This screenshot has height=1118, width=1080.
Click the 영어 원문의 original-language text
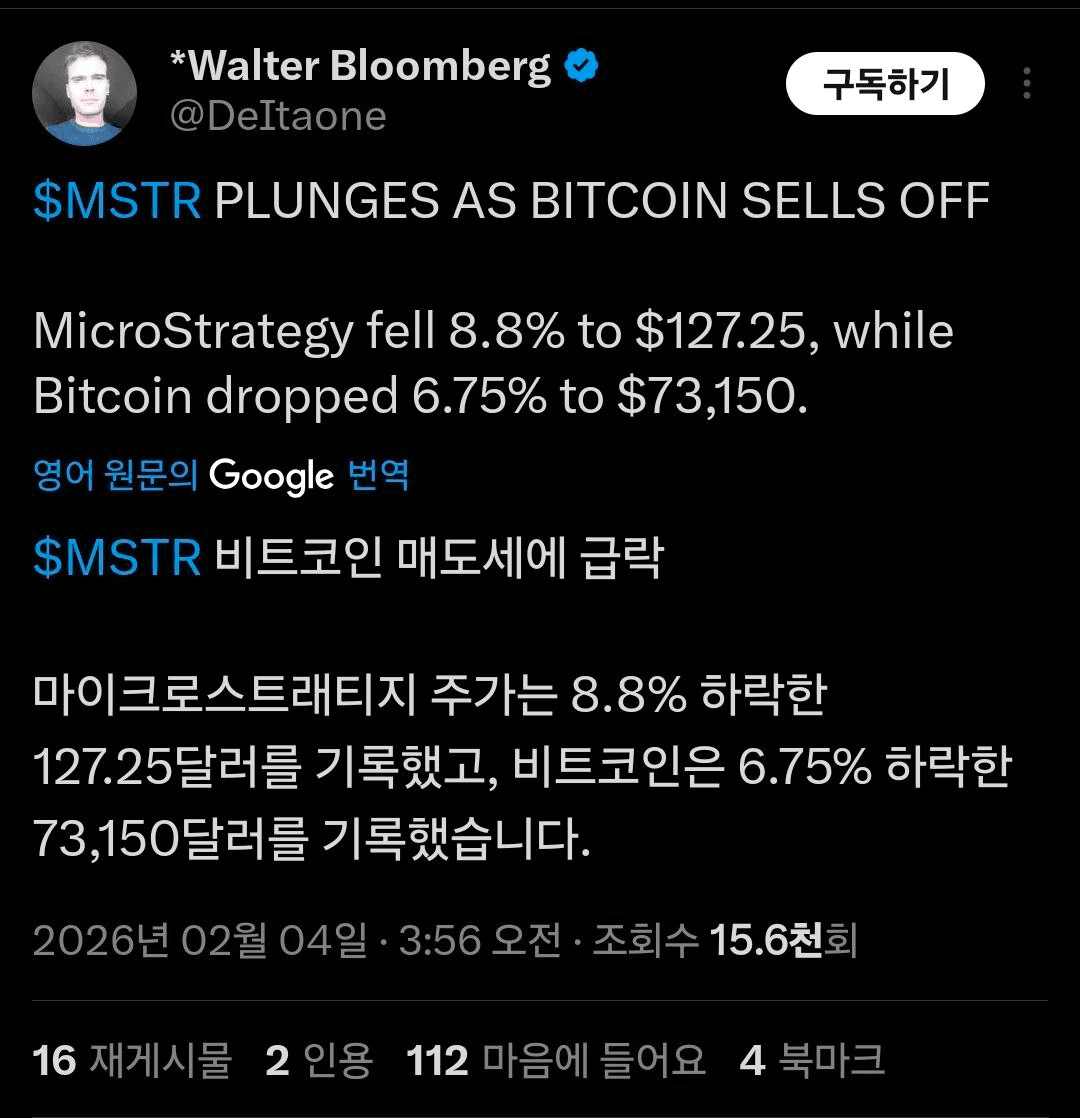[116, 476]
